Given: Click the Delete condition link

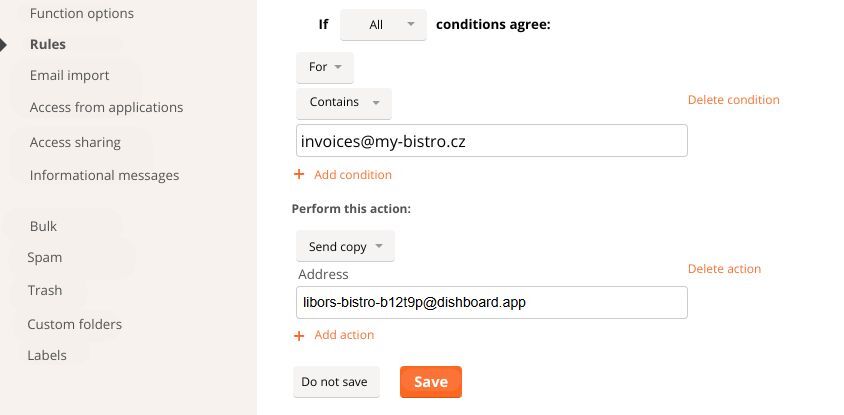Looking at the screenshot, I should click(x=733, y=100).
